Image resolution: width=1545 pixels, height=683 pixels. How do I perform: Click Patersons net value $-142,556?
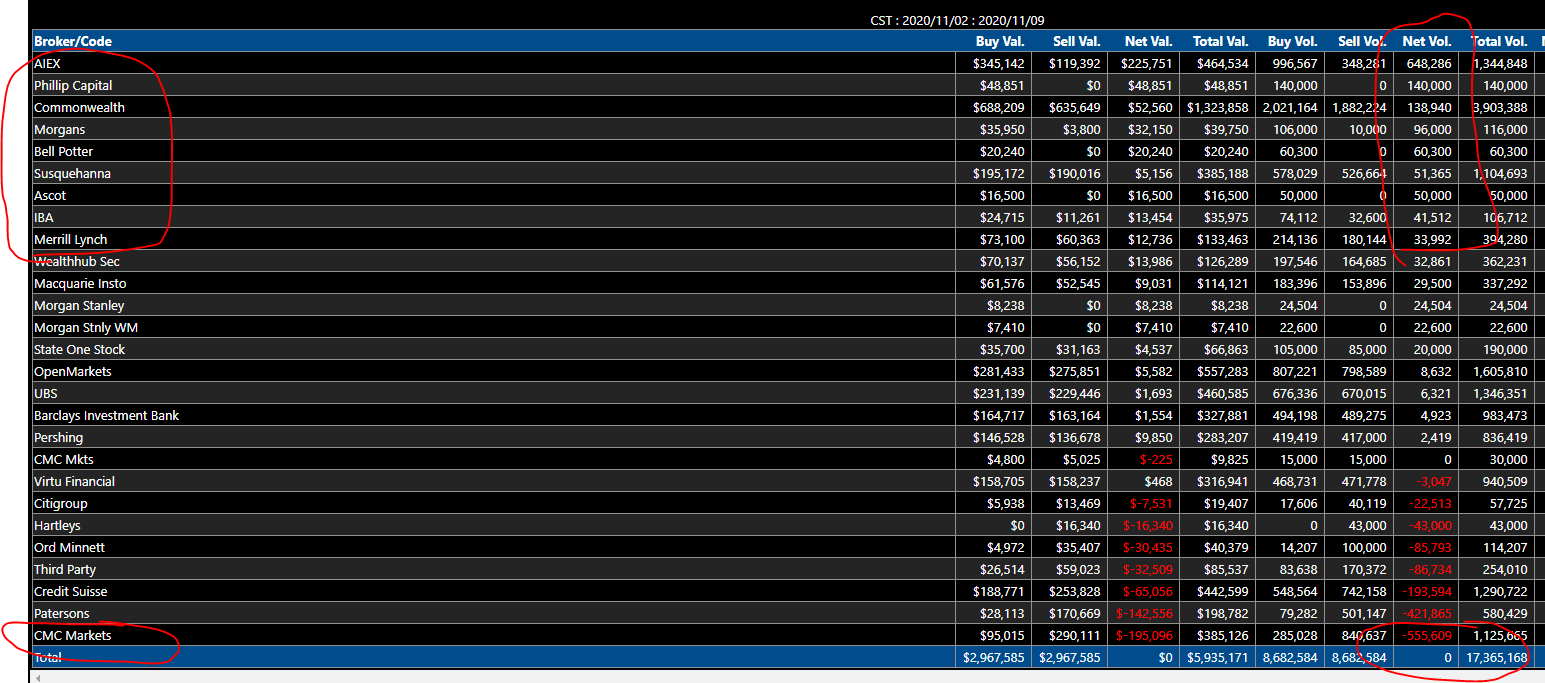1145,613
